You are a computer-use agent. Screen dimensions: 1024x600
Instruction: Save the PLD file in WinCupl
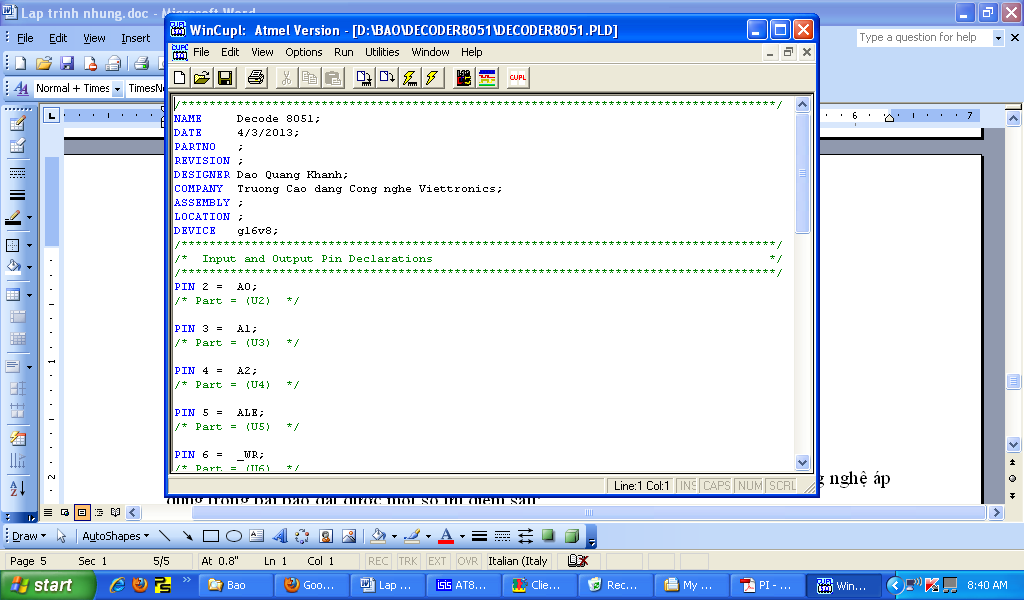[x=225, y=78]
